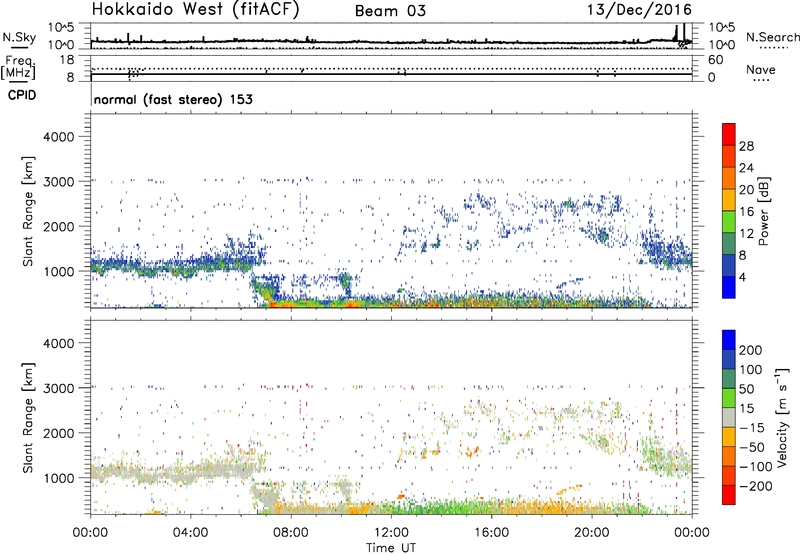Screen dimensions: 800x554
Task: Click the 'Freq. [MHz]' axis label
Action: (x=18, y=68)
